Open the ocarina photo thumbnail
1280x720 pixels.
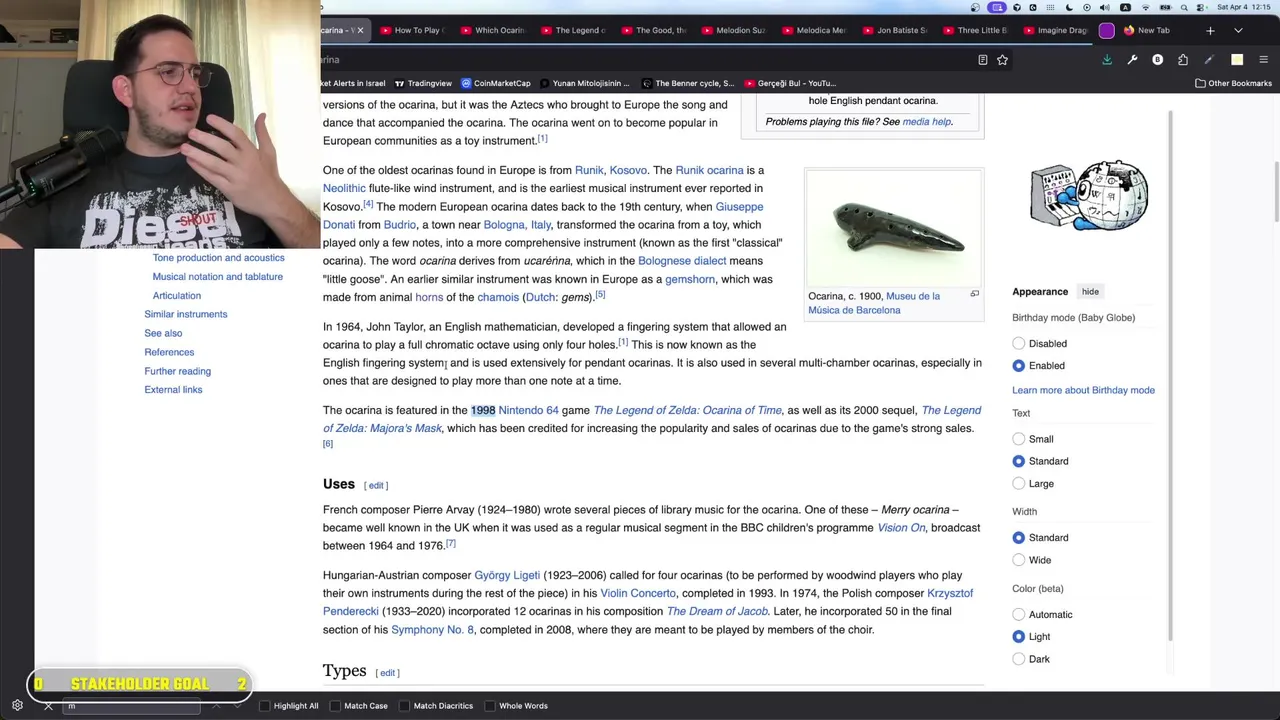pos(893,229)
